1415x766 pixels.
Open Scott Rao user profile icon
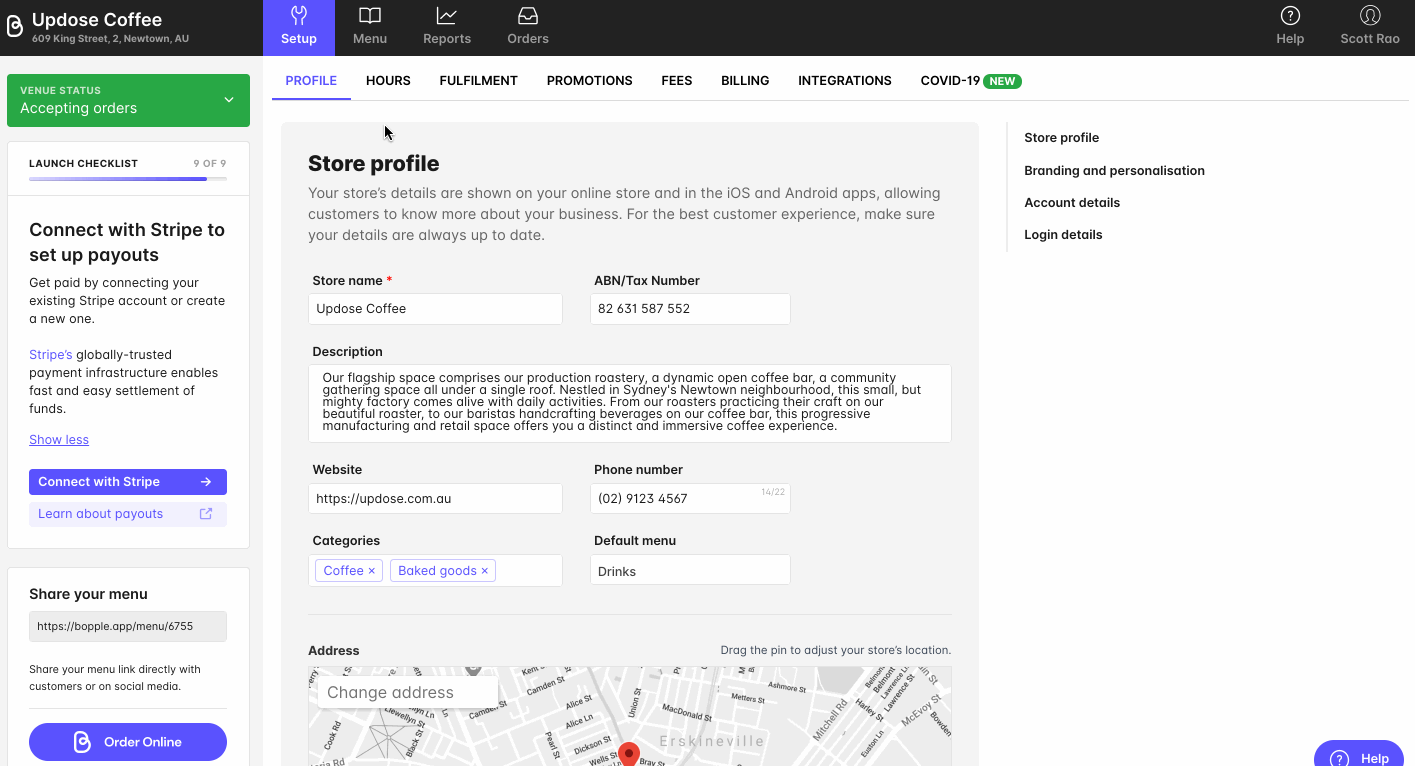tap(1370, 16)
